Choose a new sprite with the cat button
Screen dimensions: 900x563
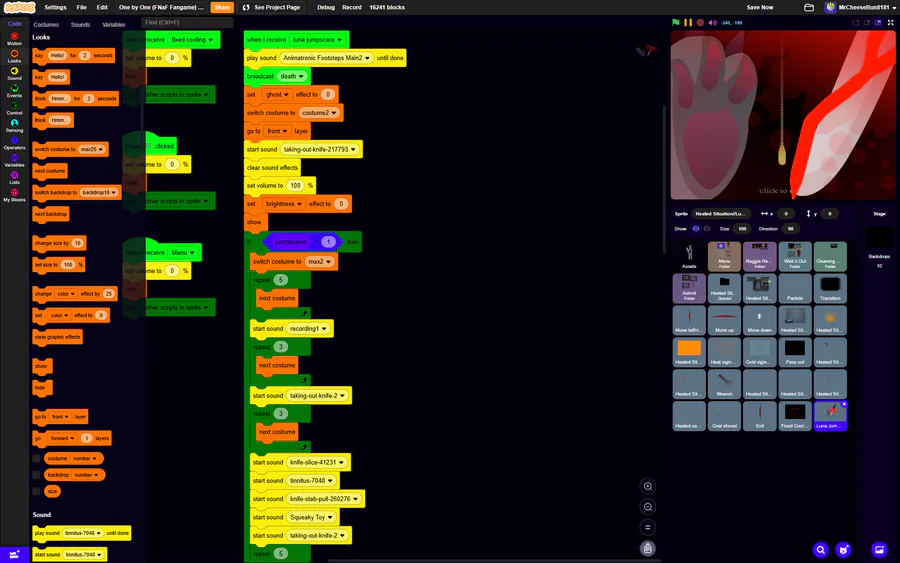point(843,550)
